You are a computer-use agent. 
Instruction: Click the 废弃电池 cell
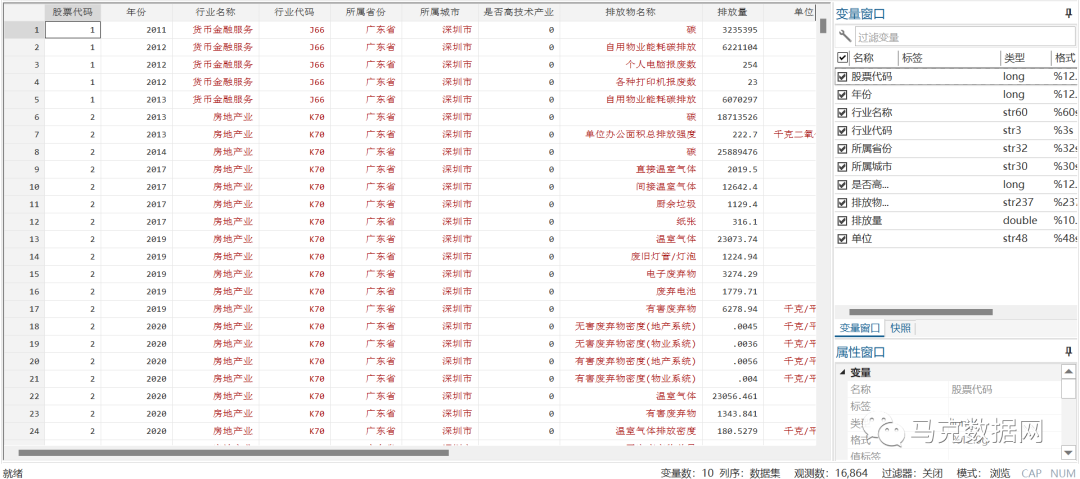(x=631, y=292)
